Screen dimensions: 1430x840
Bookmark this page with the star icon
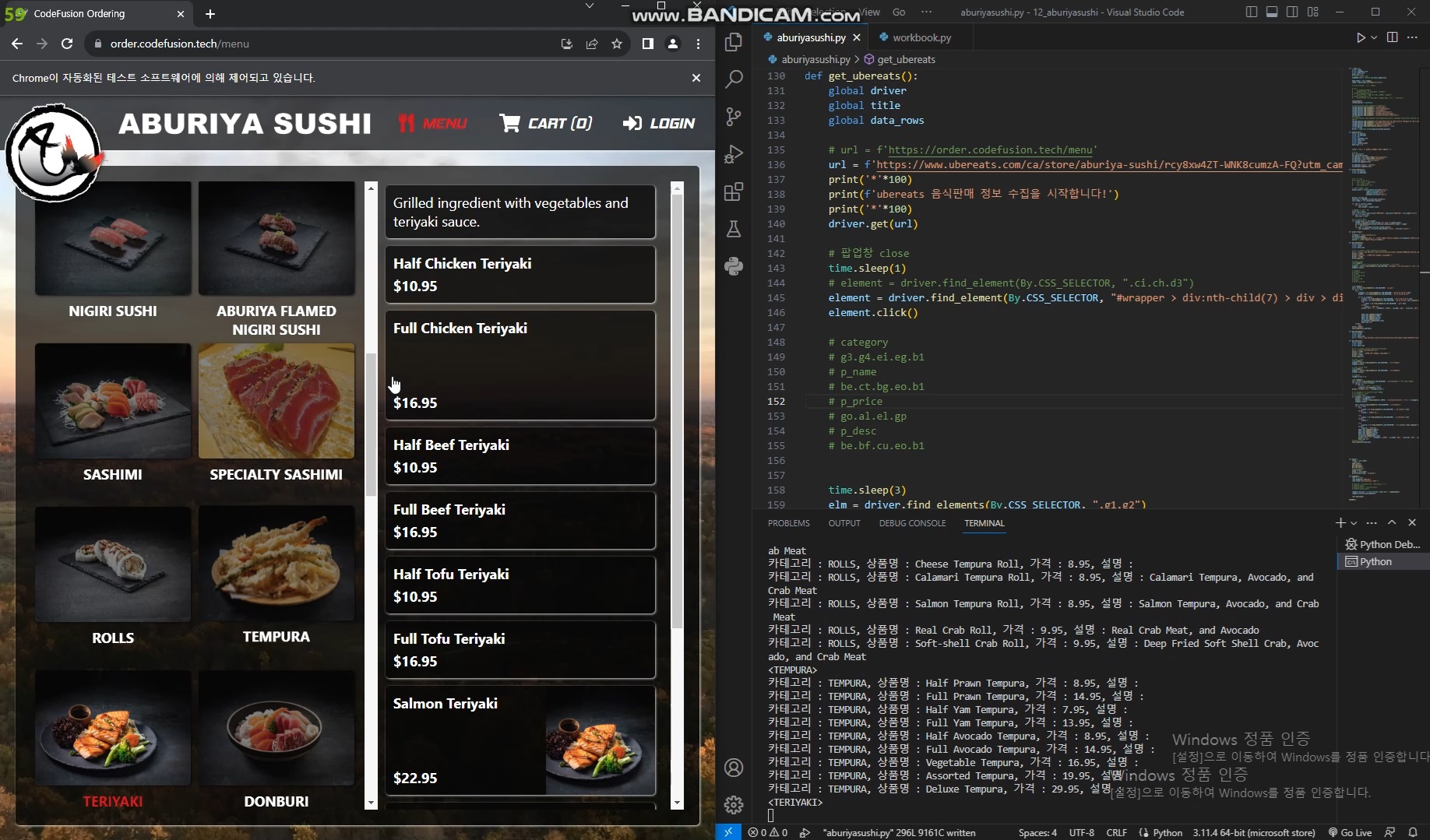(617, 44)
